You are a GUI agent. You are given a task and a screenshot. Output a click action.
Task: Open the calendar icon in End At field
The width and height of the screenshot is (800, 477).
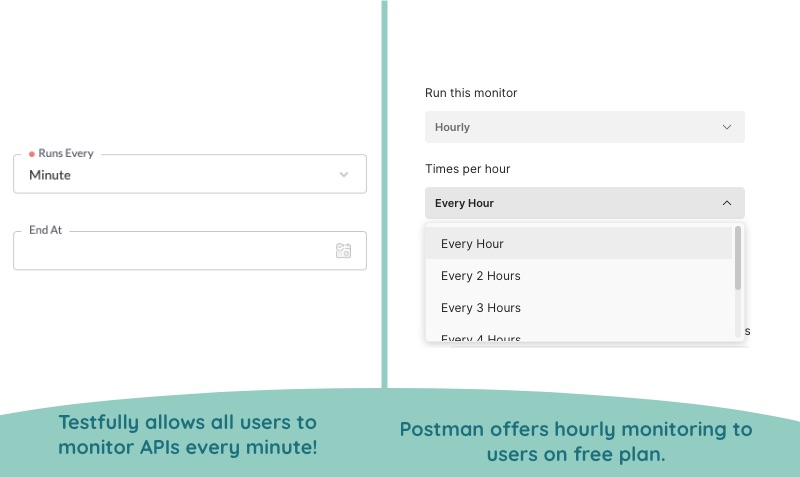point(343,250)
